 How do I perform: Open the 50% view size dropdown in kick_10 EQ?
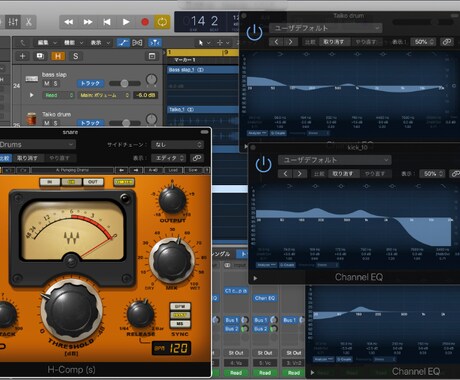[432, 174]
